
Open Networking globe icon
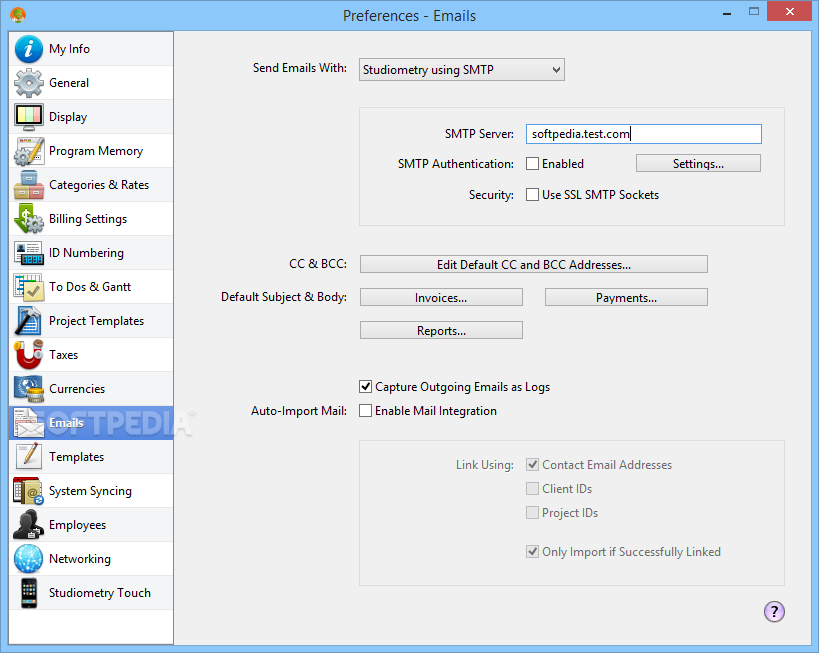coord(29,558)
